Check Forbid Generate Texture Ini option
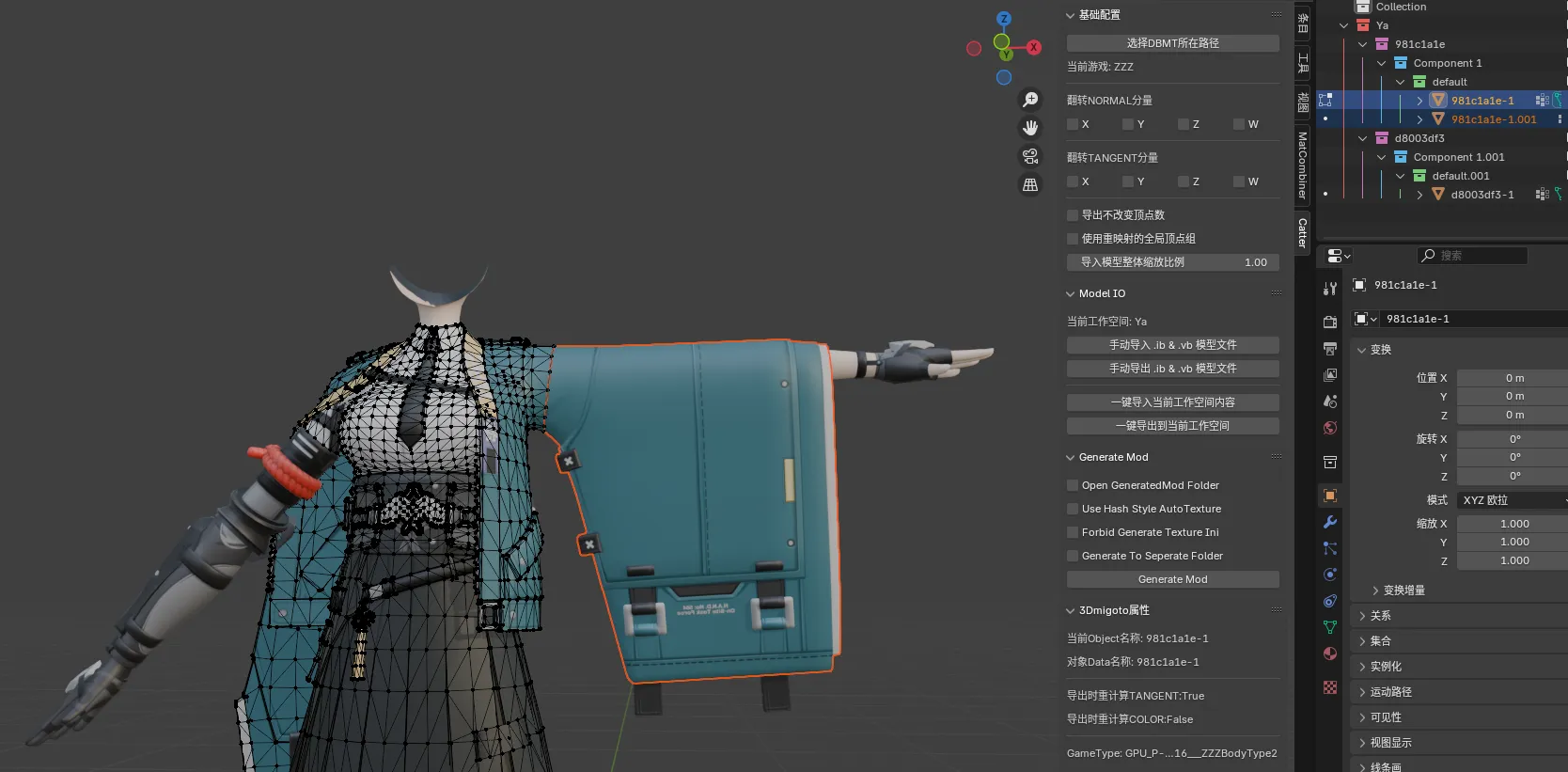This screenshot has height=772, width=1568. coord(1073,532)
